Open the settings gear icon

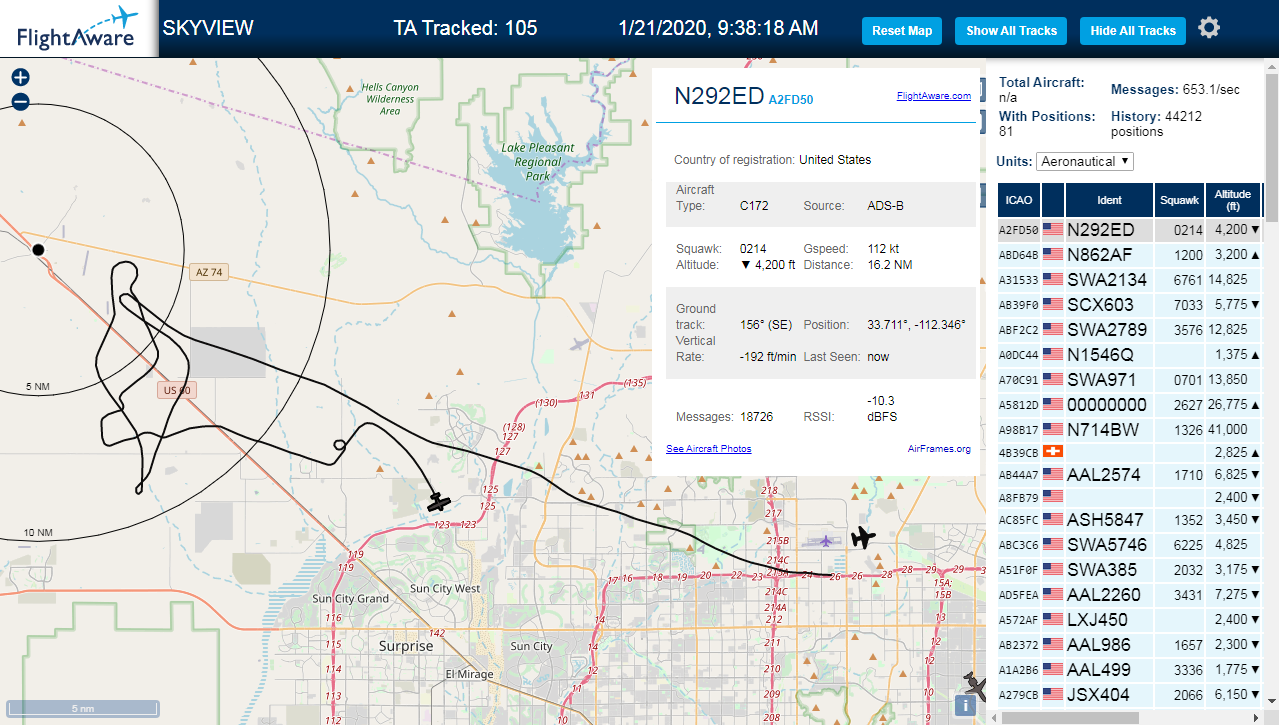click(1209, 28)
